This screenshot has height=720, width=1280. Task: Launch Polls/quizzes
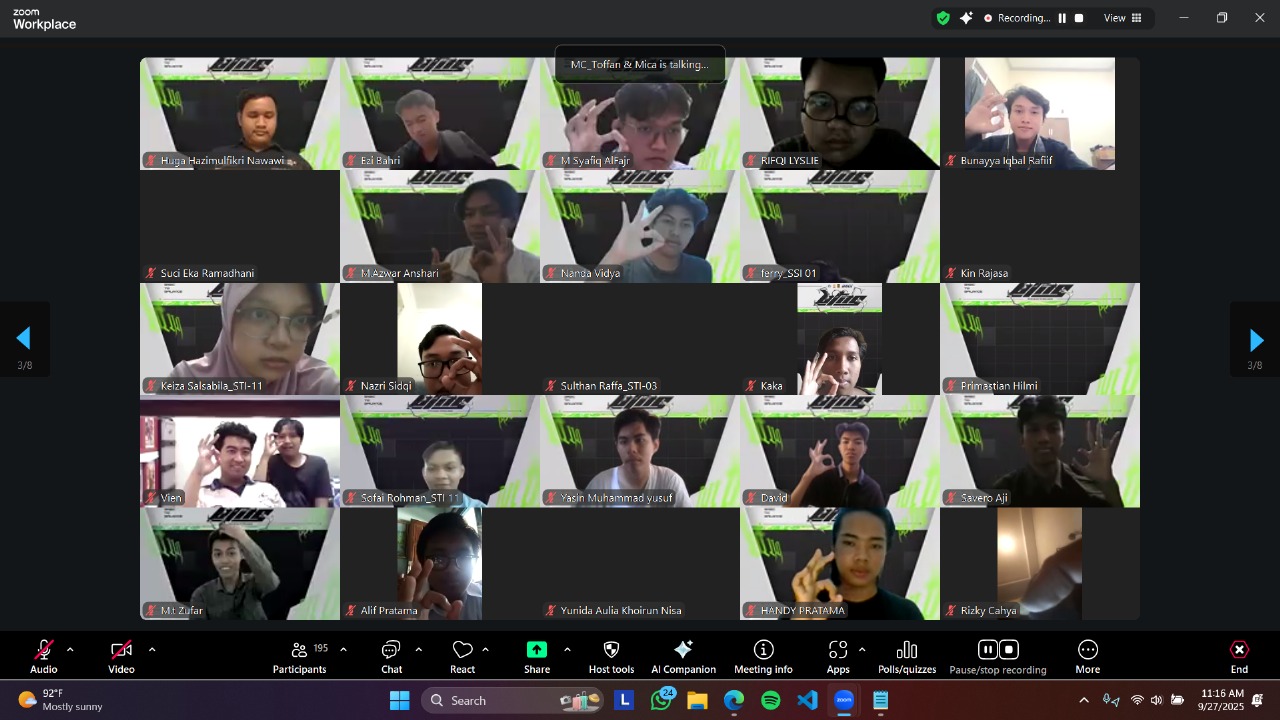(906, 657)
